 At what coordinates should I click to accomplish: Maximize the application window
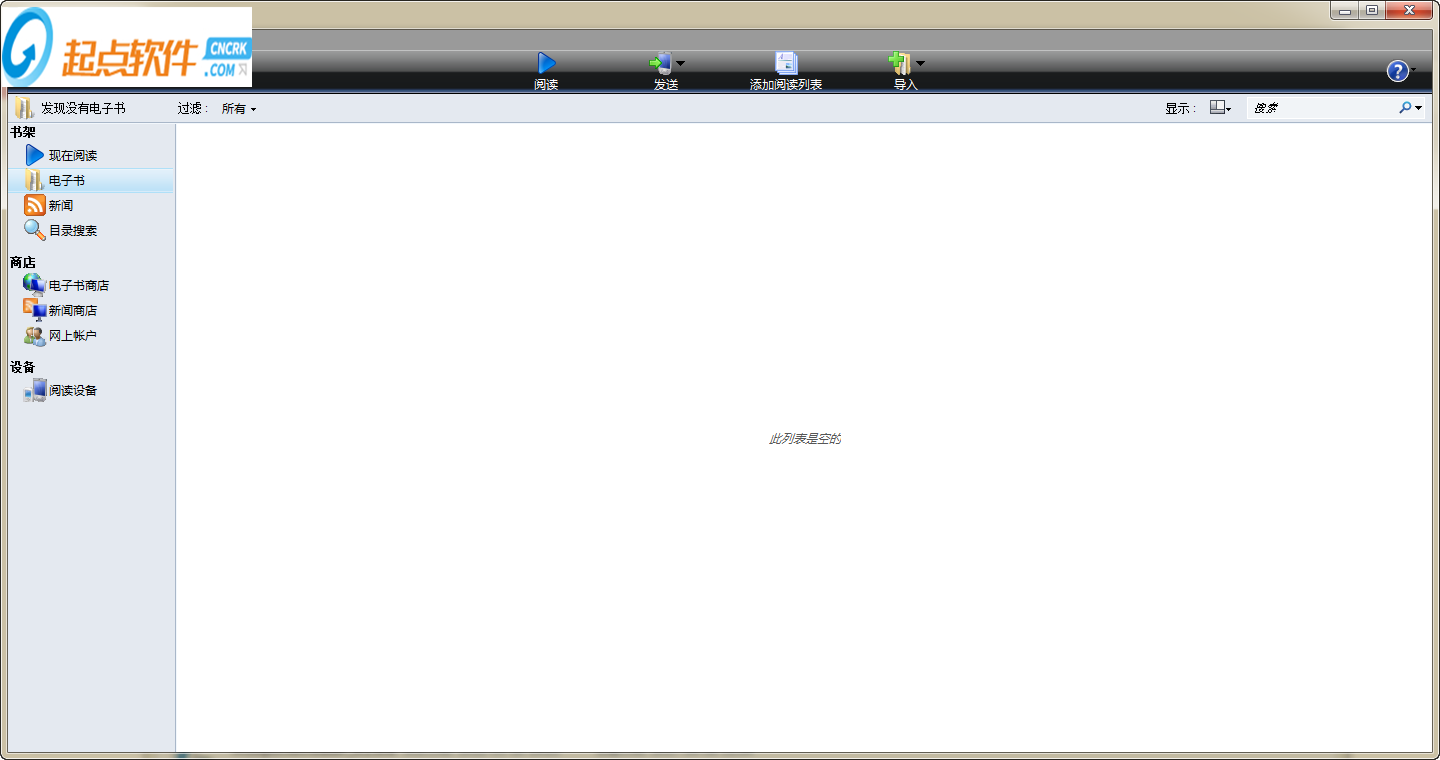(1372, 10)
